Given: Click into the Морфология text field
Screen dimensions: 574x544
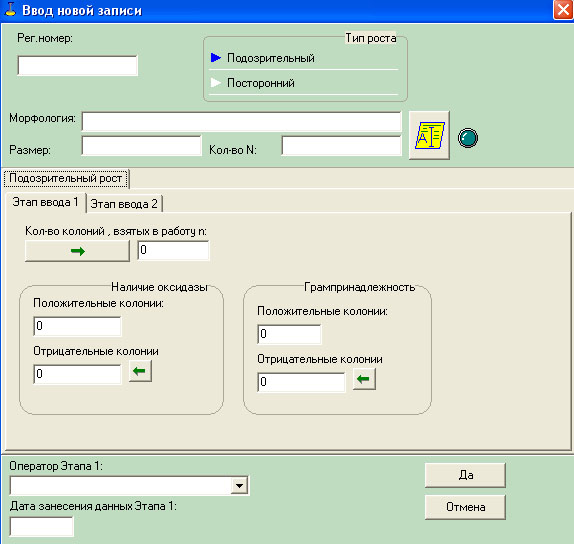Looking at the screenshot, I should tap(242, 121).
